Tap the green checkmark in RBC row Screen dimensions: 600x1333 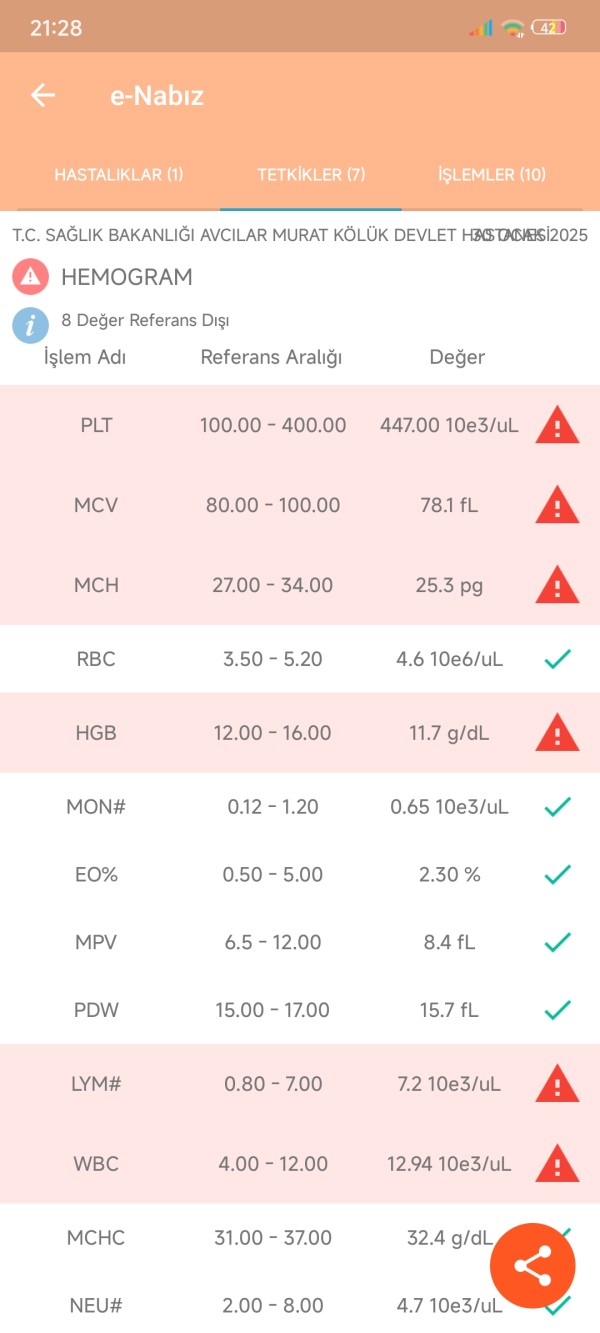[557, 659]
